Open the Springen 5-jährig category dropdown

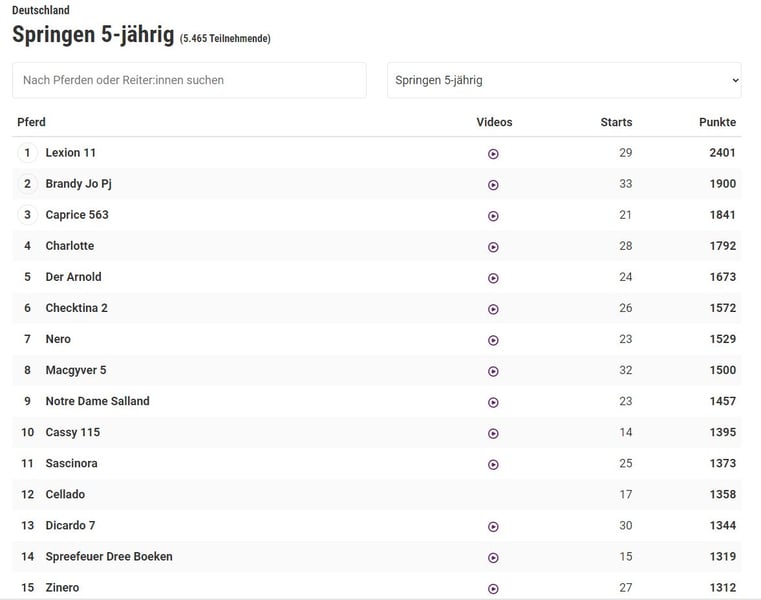[x=564, y=80]
